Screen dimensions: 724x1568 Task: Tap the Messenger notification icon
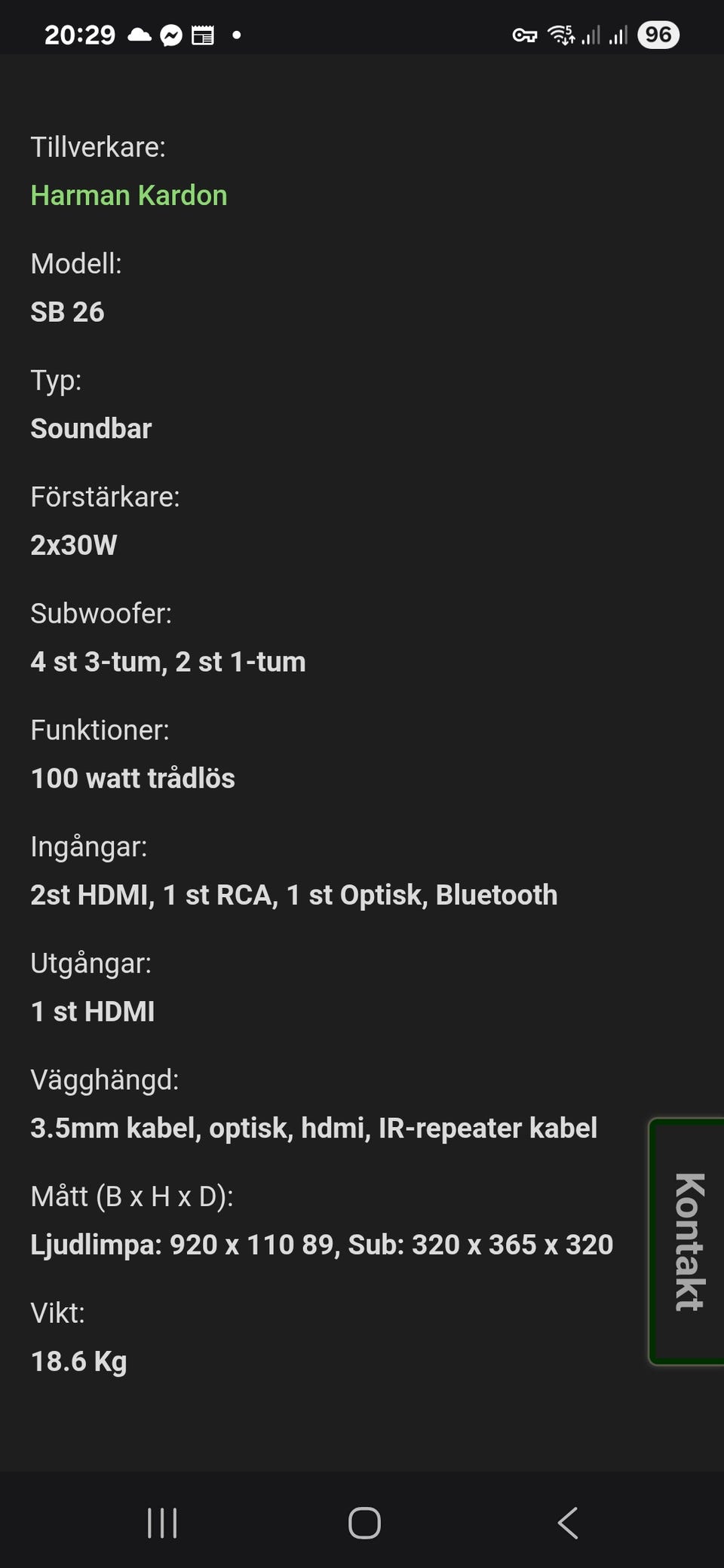click(x=171, y=35)
